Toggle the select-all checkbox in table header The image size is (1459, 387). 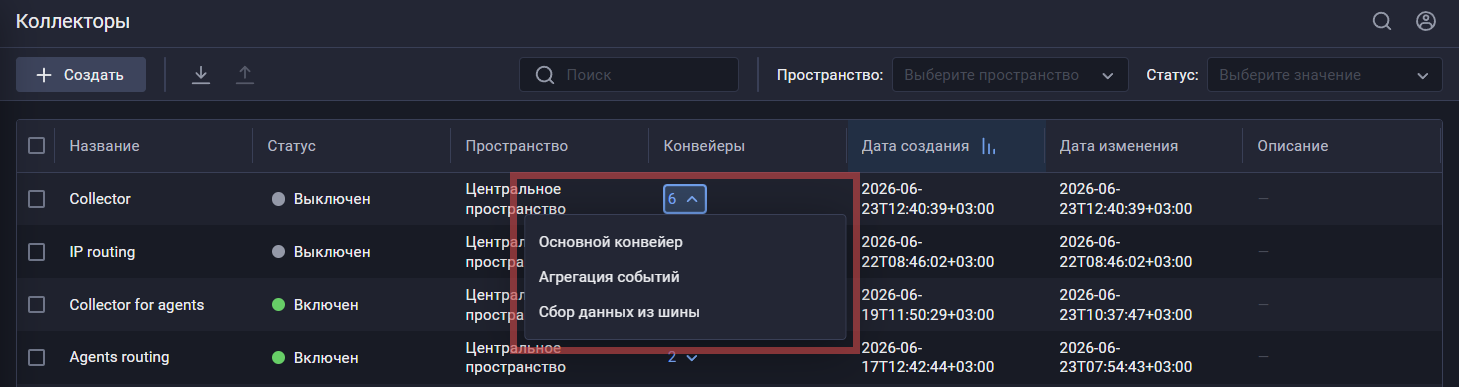37,146
